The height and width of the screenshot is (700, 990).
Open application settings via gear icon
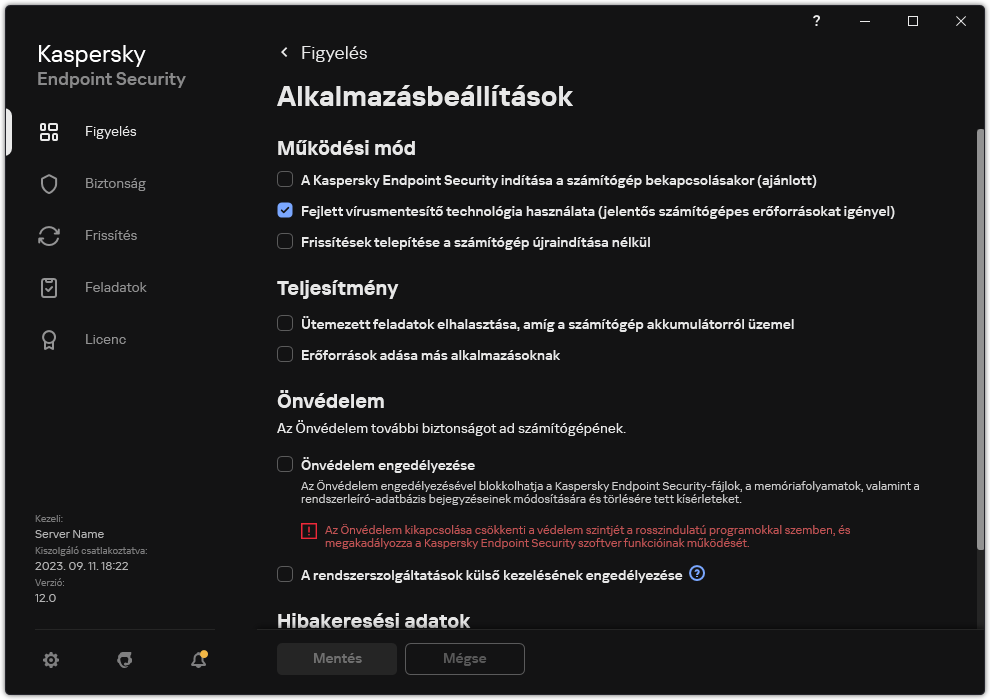(50, 660)
